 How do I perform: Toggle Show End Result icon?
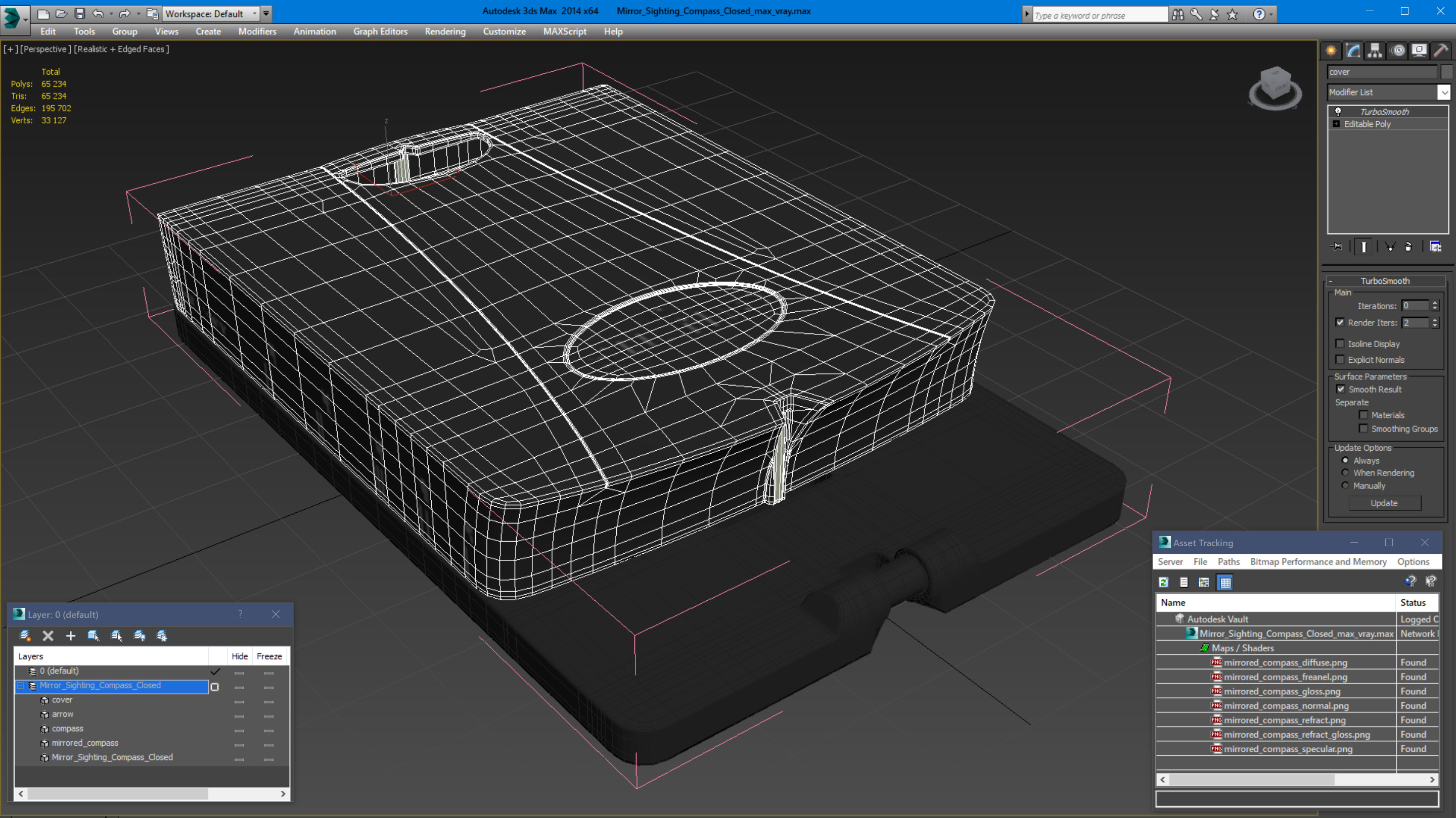coord(1363,246)
